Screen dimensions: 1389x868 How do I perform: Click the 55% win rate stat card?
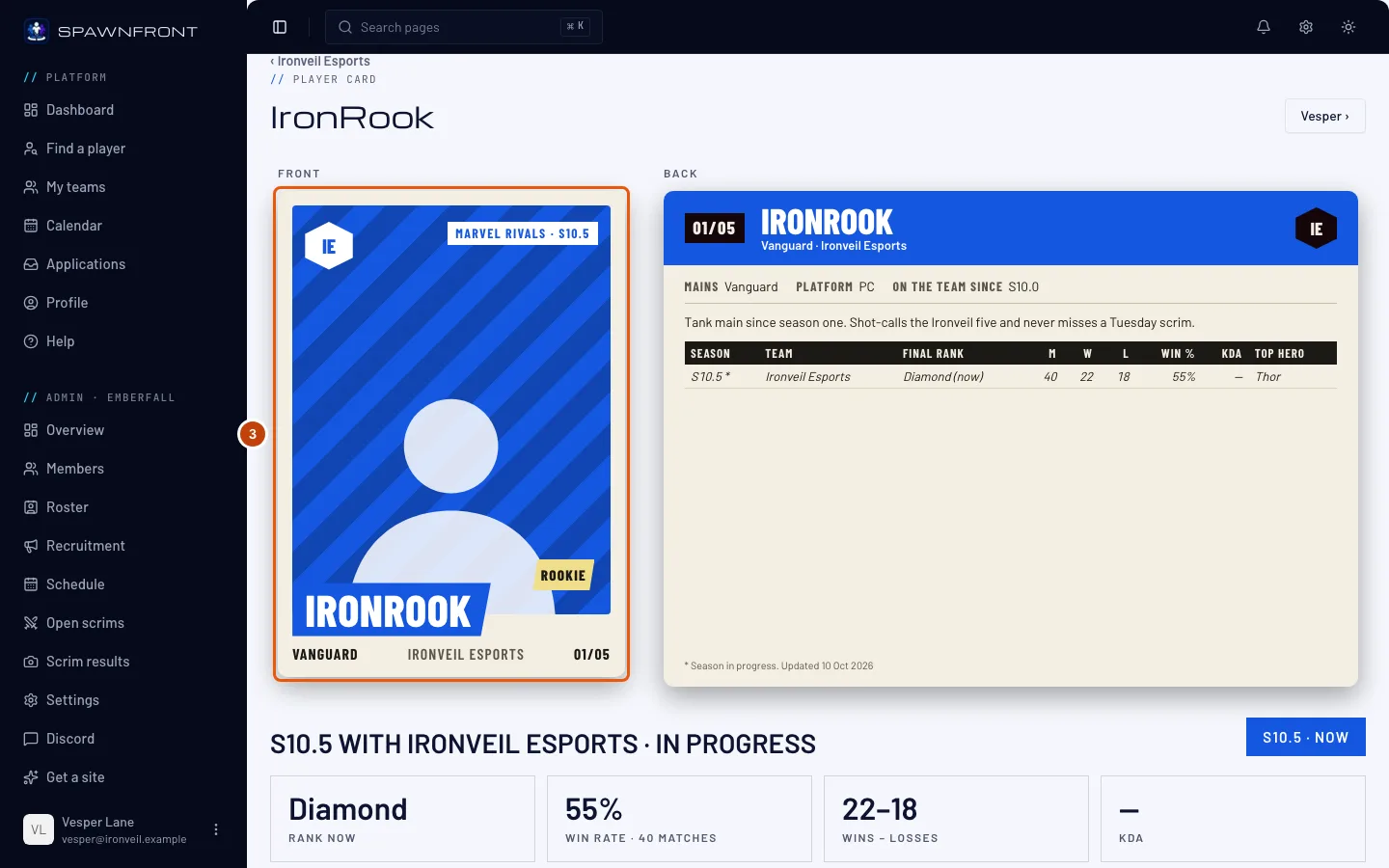(x=679, y=819)
